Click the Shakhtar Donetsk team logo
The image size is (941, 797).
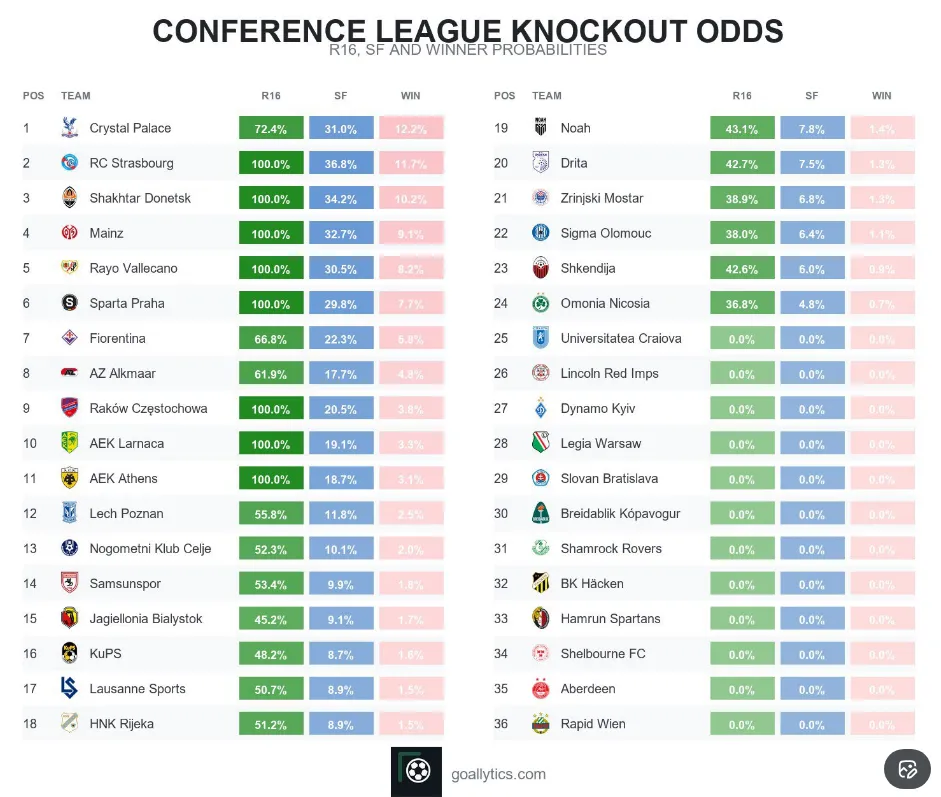[x=69, y=198]
